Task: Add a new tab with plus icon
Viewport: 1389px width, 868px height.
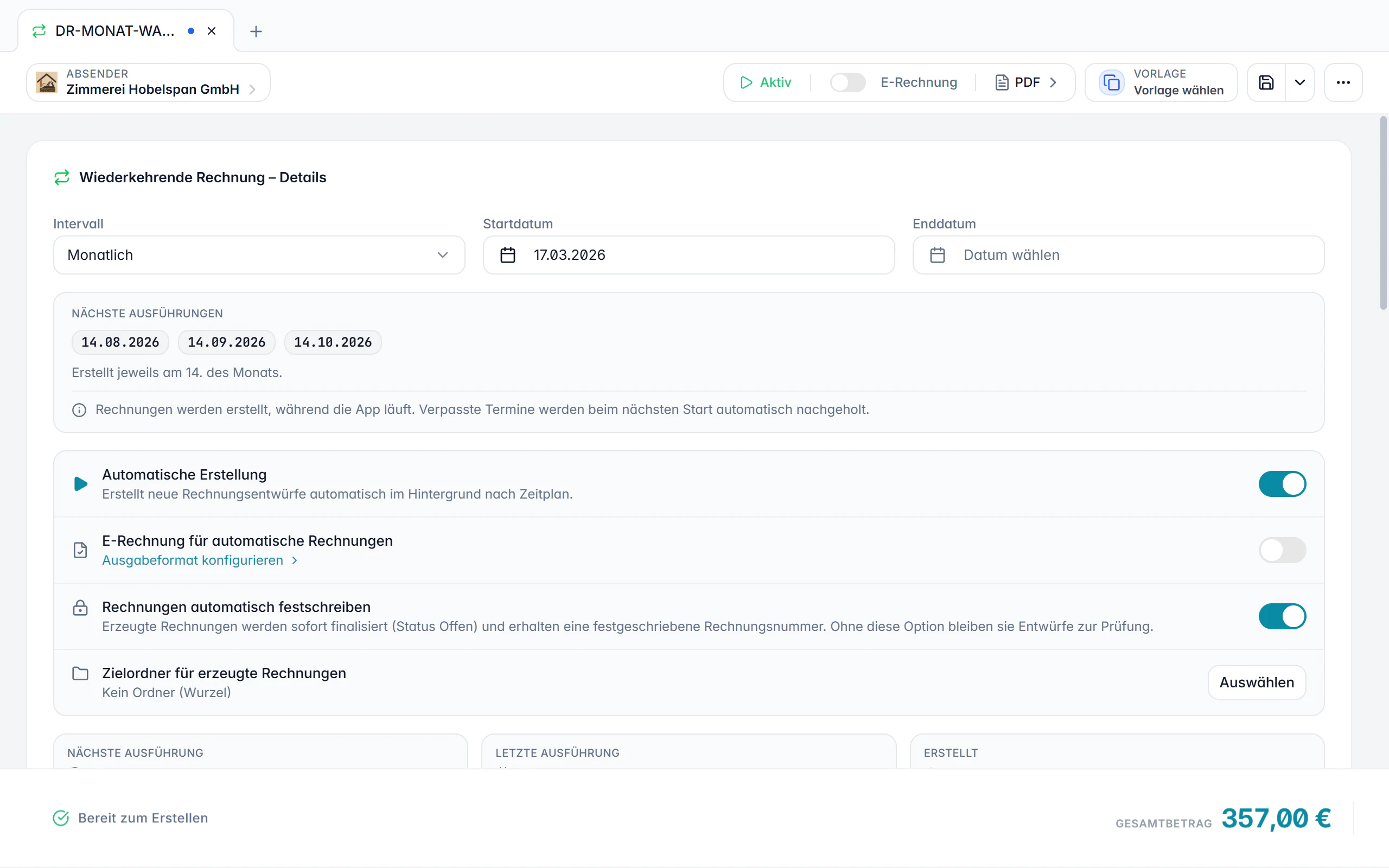Action: click(256, 31)
